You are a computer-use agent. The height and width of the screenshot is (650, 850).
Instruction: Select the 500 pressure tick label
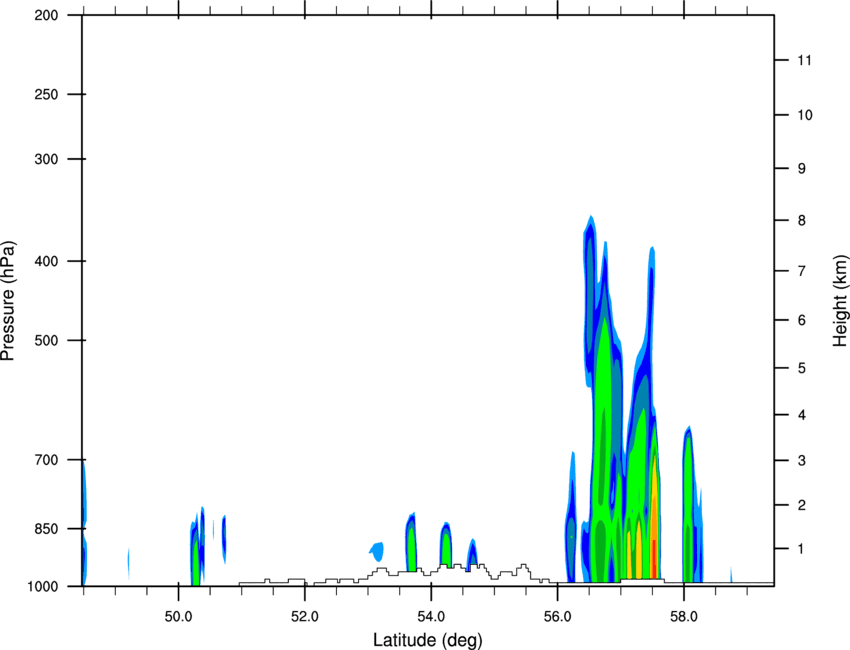click(46, 340)
